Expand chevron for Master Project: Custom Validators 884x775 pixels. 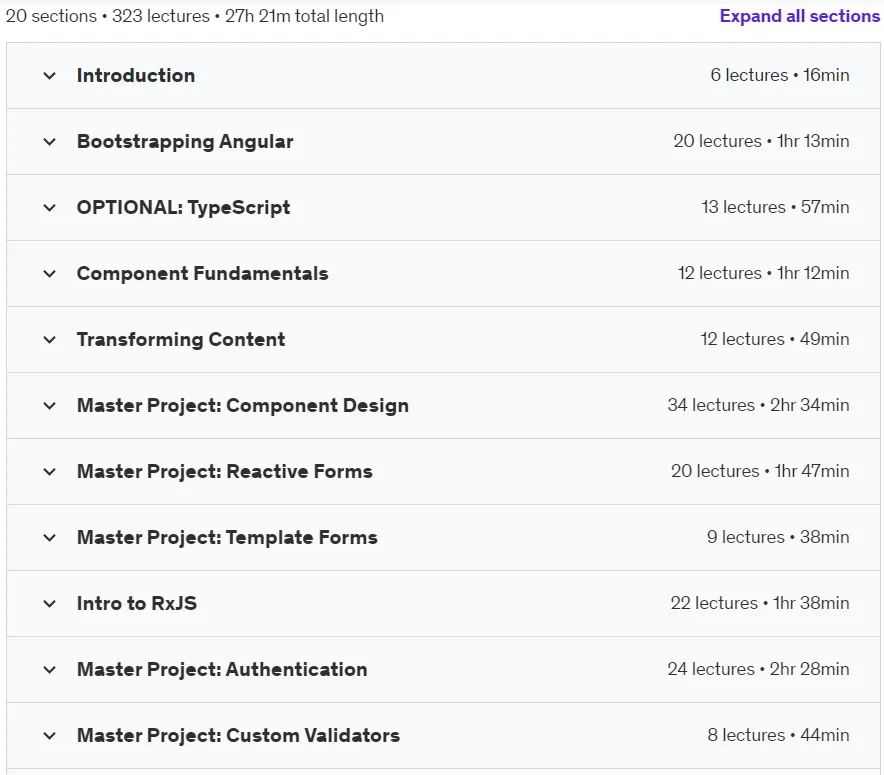tap(50, 735)
